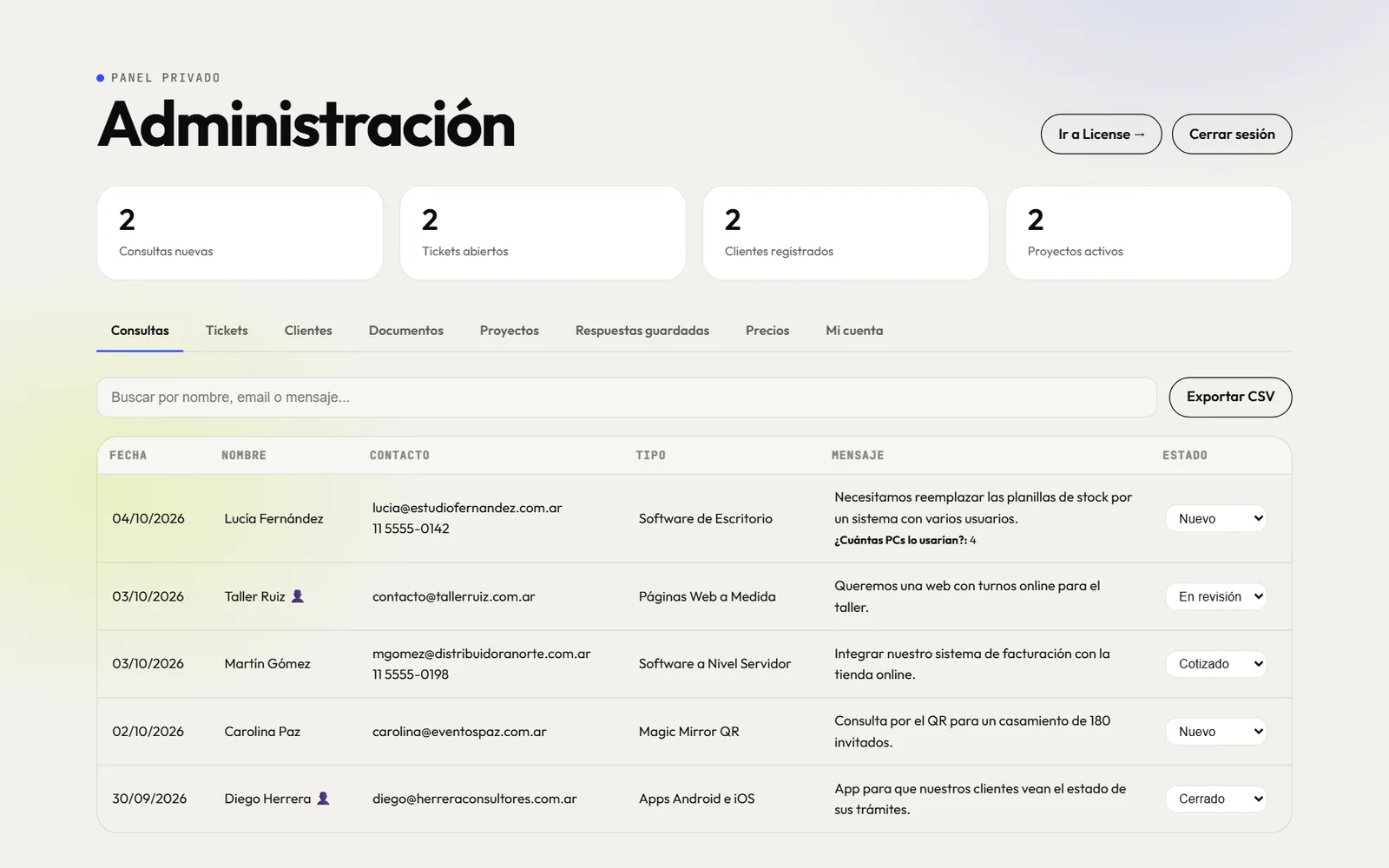The width and height of the screenshot is (1389, 868).
Task: Click the 'Magic Mirror QR' type cell
Action: coord(689,732)
